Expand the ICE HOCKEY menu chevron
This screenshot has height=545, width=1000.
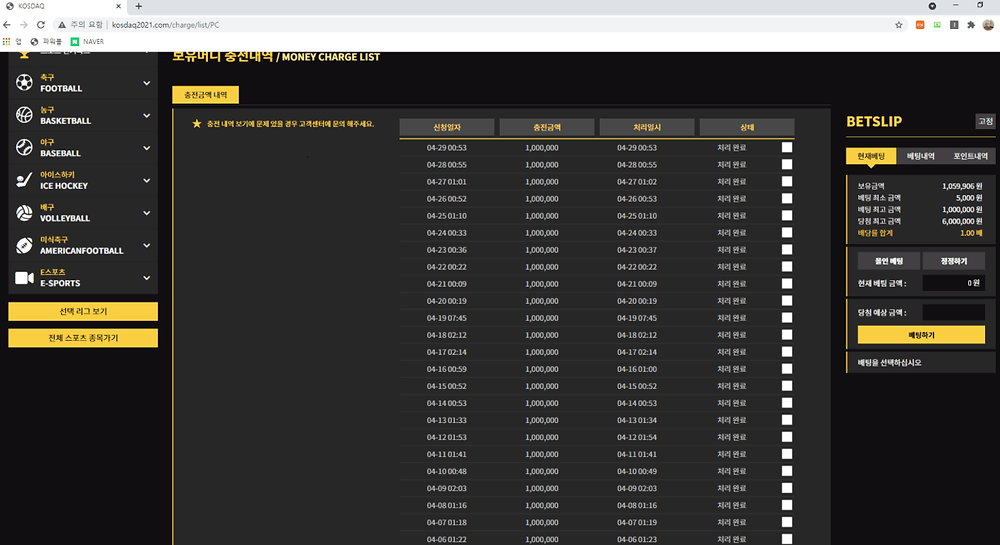pyautogui.click(x=147, y=180)
